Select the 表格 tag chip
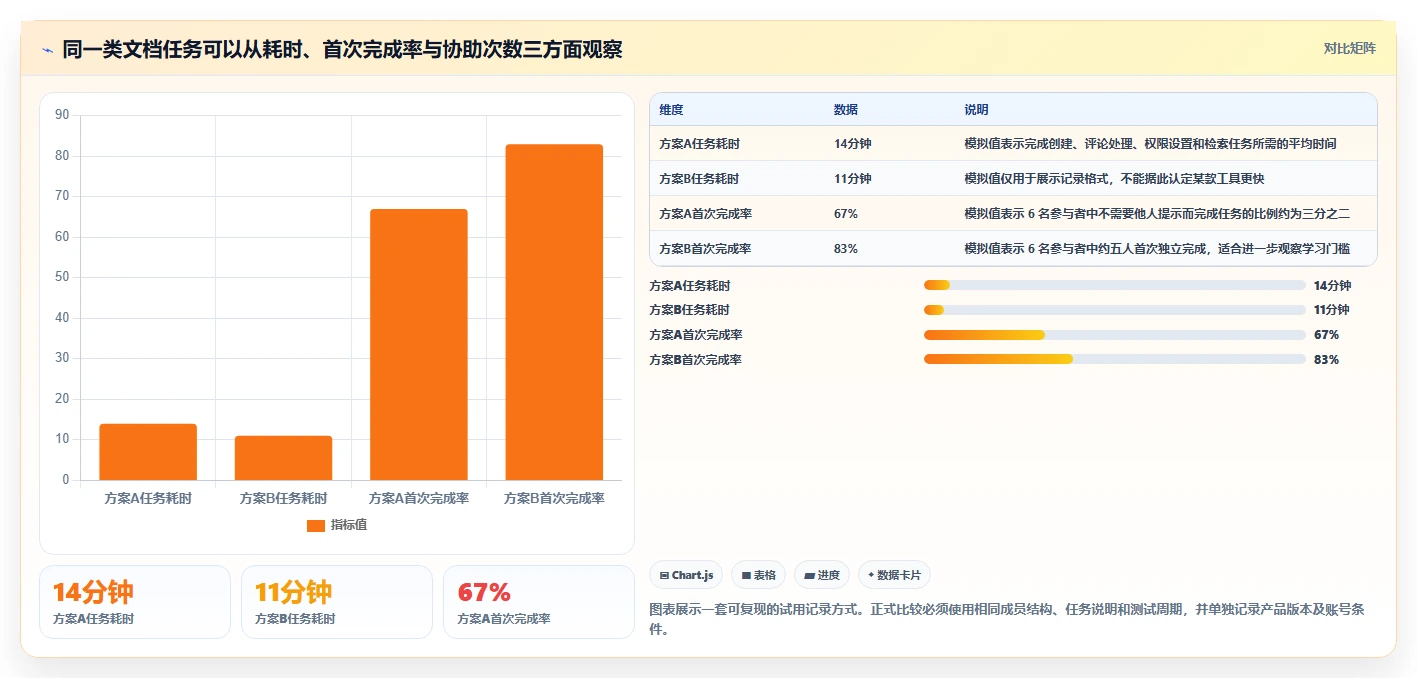Screen dimensions: 1417x678 coord(758,575)
